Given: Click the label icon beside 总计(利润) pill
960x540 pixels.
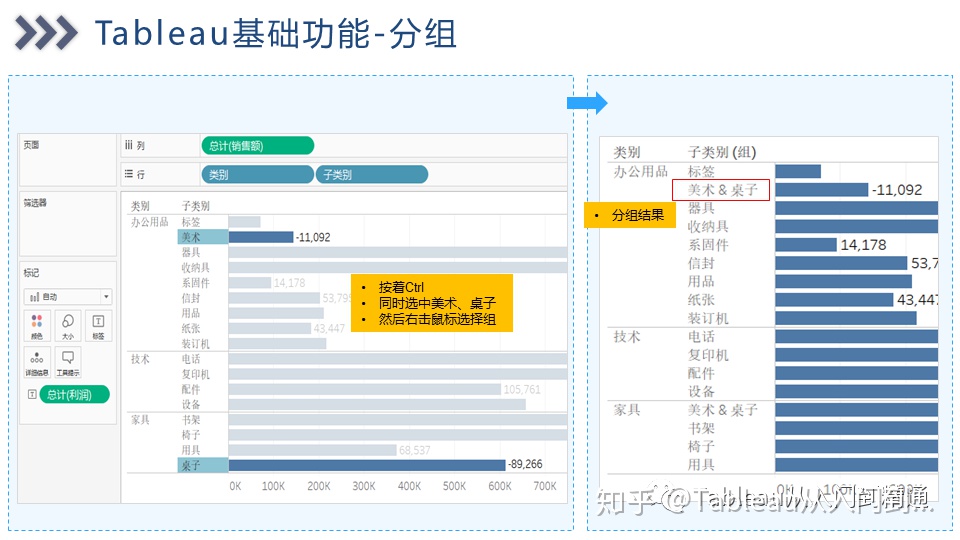Looking at the screenshot, I should (x=32, y=394).
